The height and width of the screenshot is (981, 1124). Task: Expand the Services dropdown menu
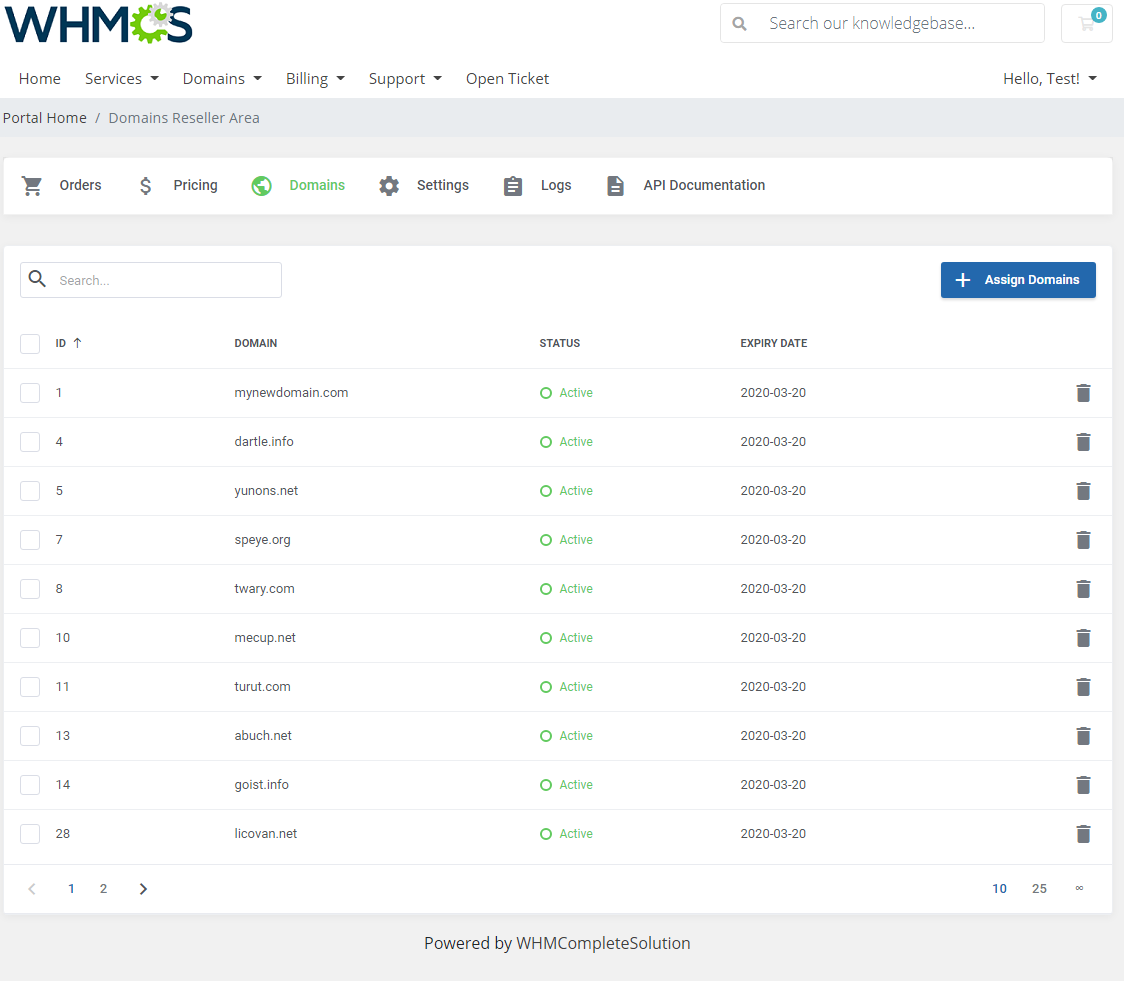(x=122, y=79)
